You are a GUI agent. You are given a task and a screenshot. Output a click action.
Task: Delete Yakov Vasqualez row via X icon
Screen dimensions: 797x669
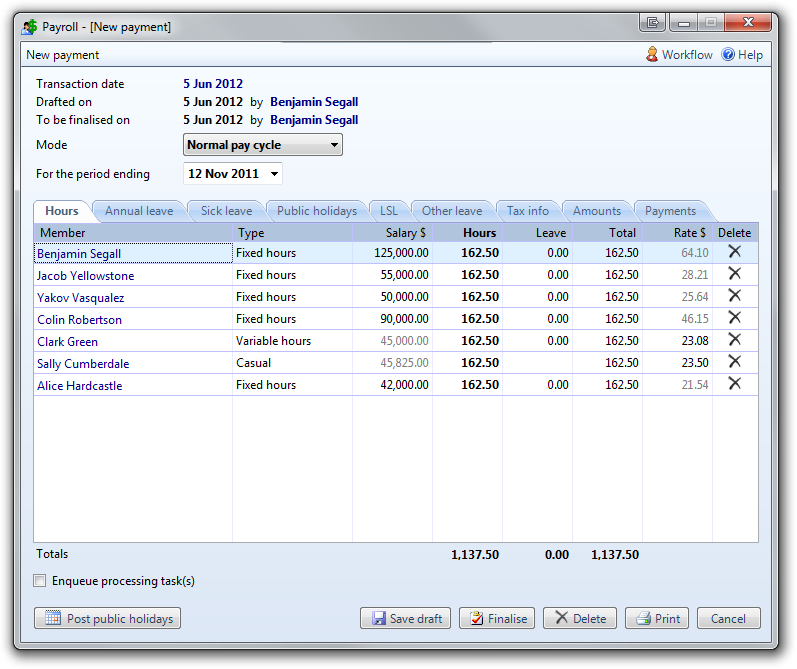tap(734, 296)
